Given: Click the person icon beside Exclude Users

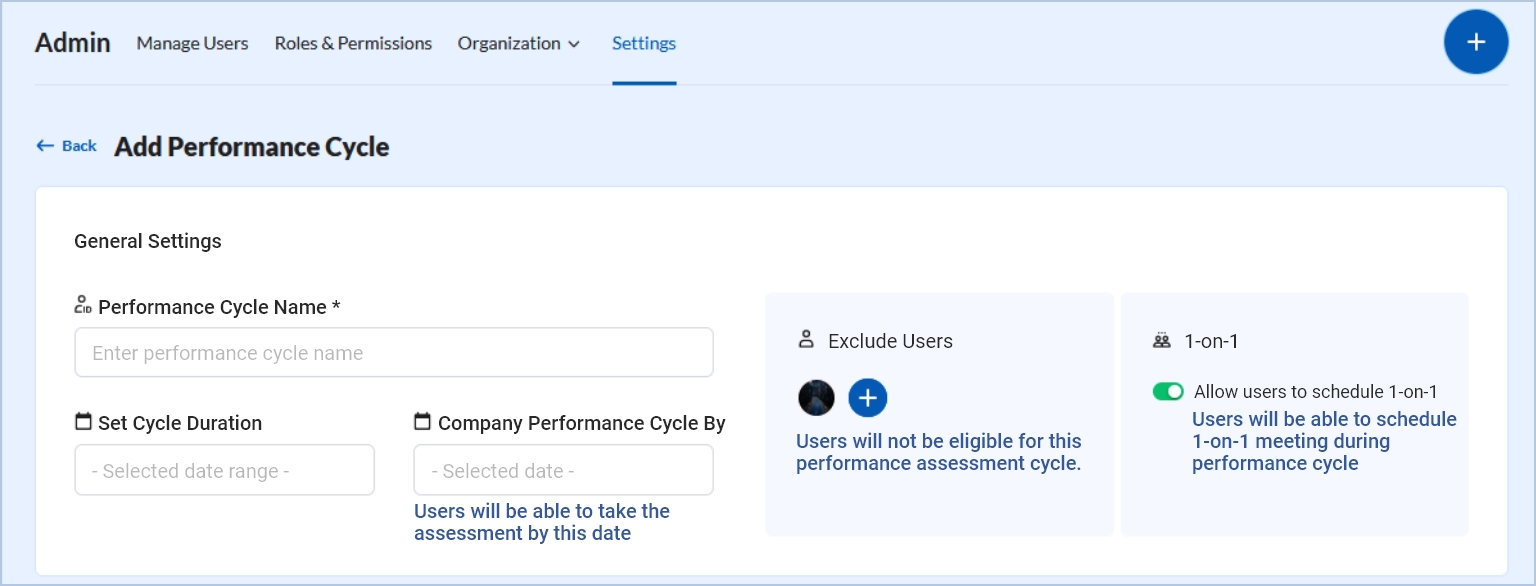Looking at the screenshot, I should pyautogui.click(x=806, y=340).
